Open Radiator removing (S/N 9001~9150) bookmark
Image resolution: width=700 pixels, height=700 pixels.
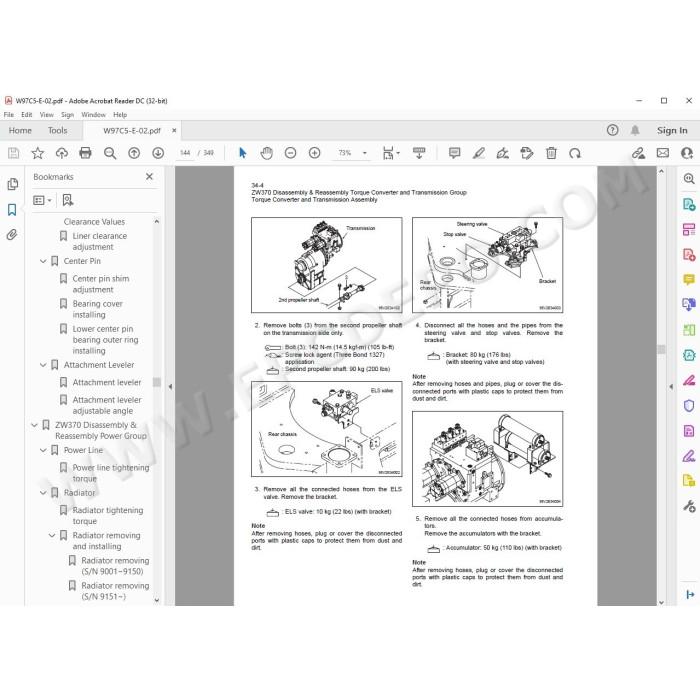pos(115,566)
